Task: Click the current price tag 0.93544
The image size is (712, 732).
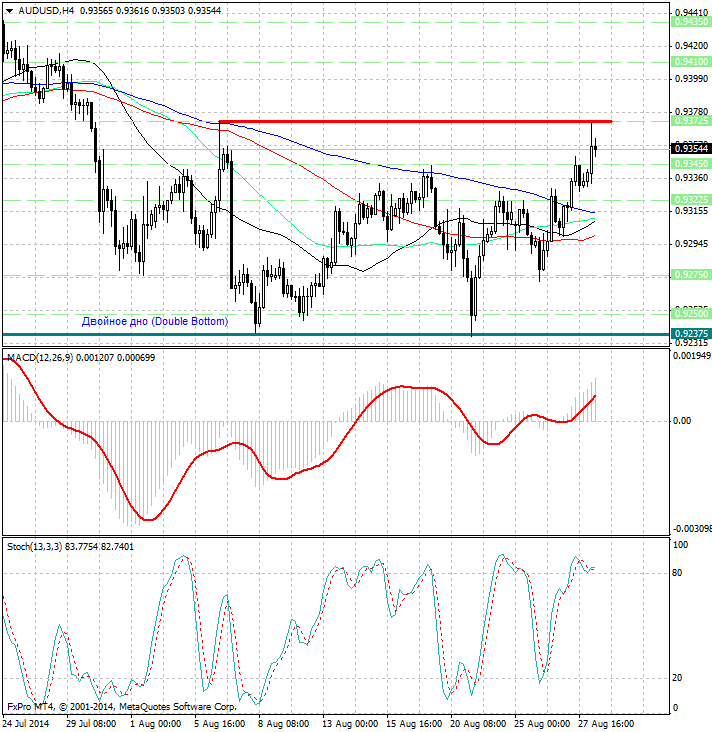Action: click(691, 148)
